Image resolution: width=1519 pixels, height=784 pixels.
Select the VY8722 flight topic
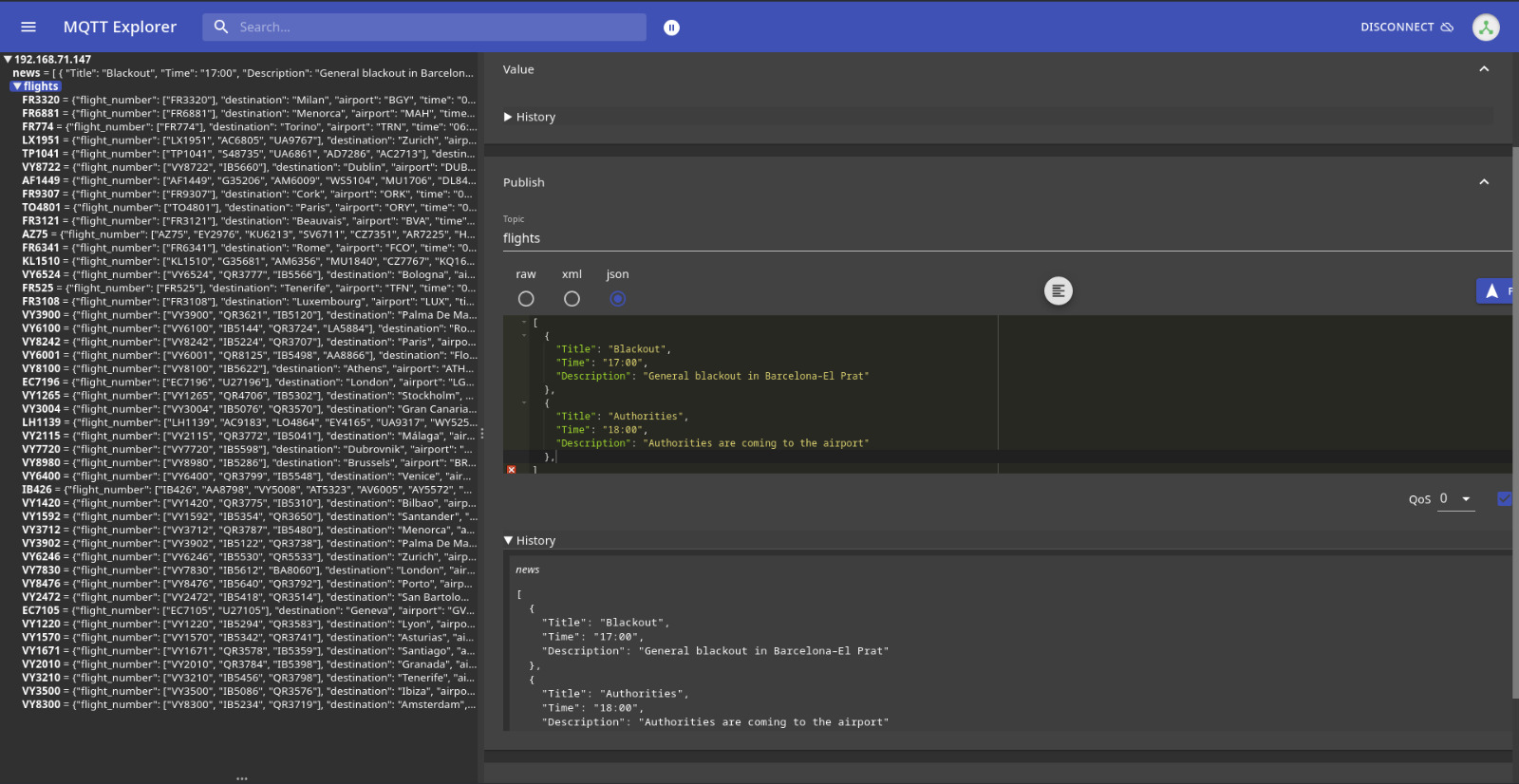click(249, 167)
